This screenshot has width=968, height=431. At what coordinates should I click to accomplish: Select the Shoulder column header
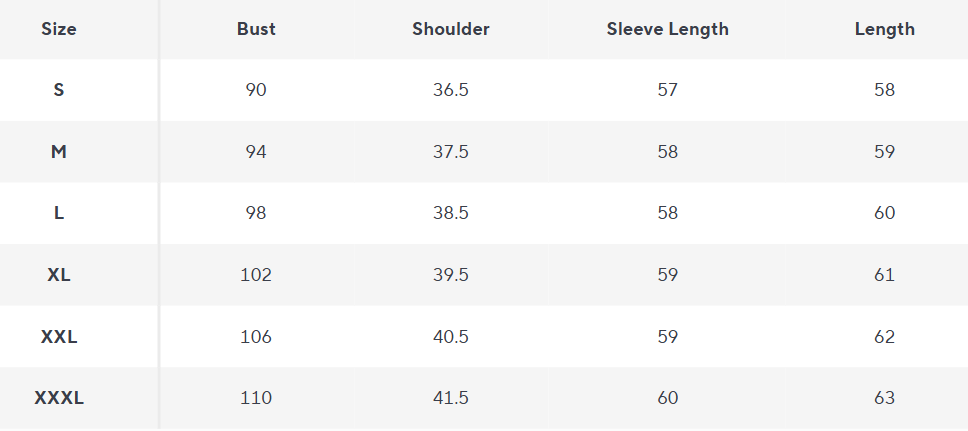pos(451,29)
